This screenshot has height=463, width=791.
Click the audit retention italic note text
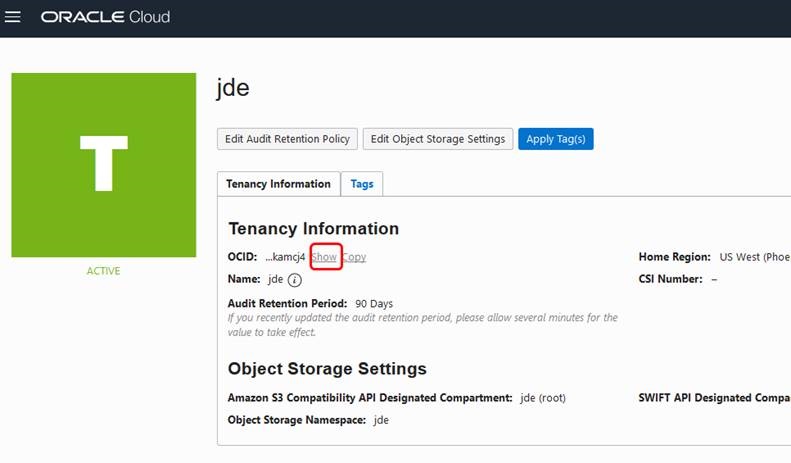coord(423,325)
